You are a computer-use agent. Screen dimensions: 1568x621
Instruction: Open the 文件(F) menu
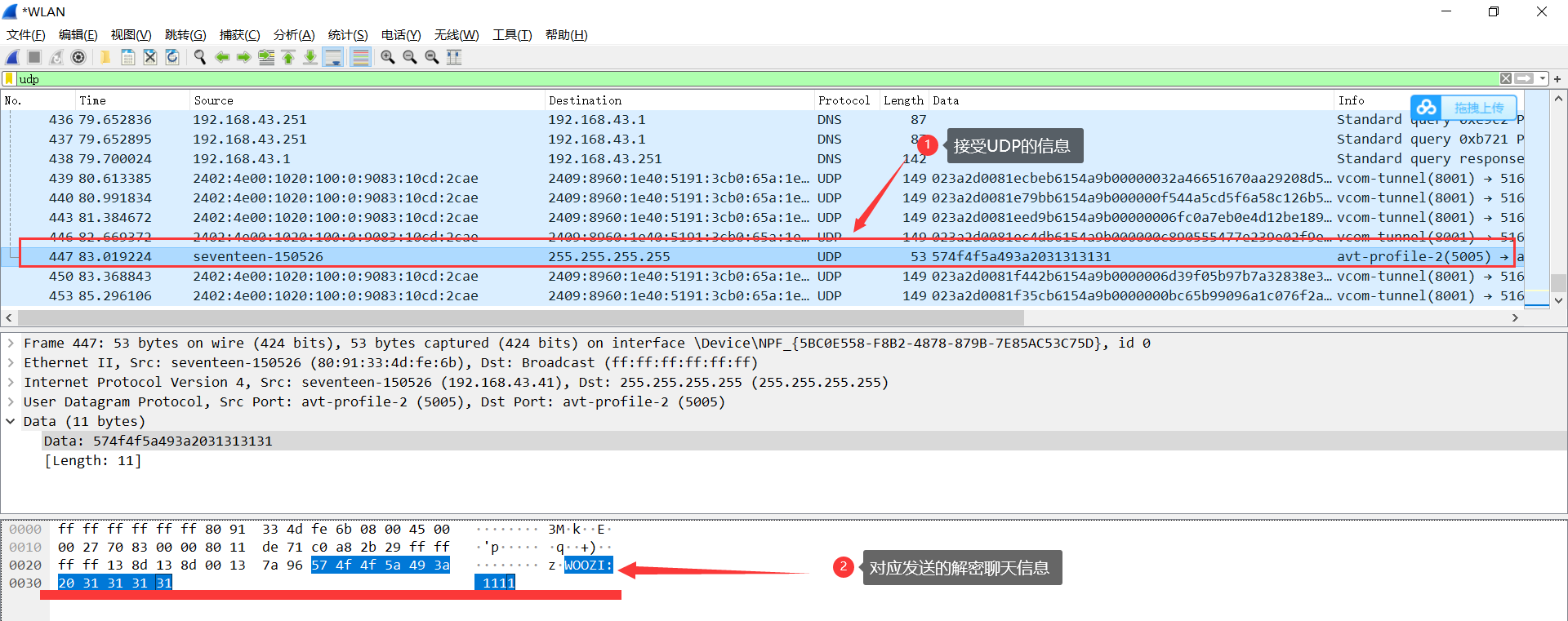26,35
